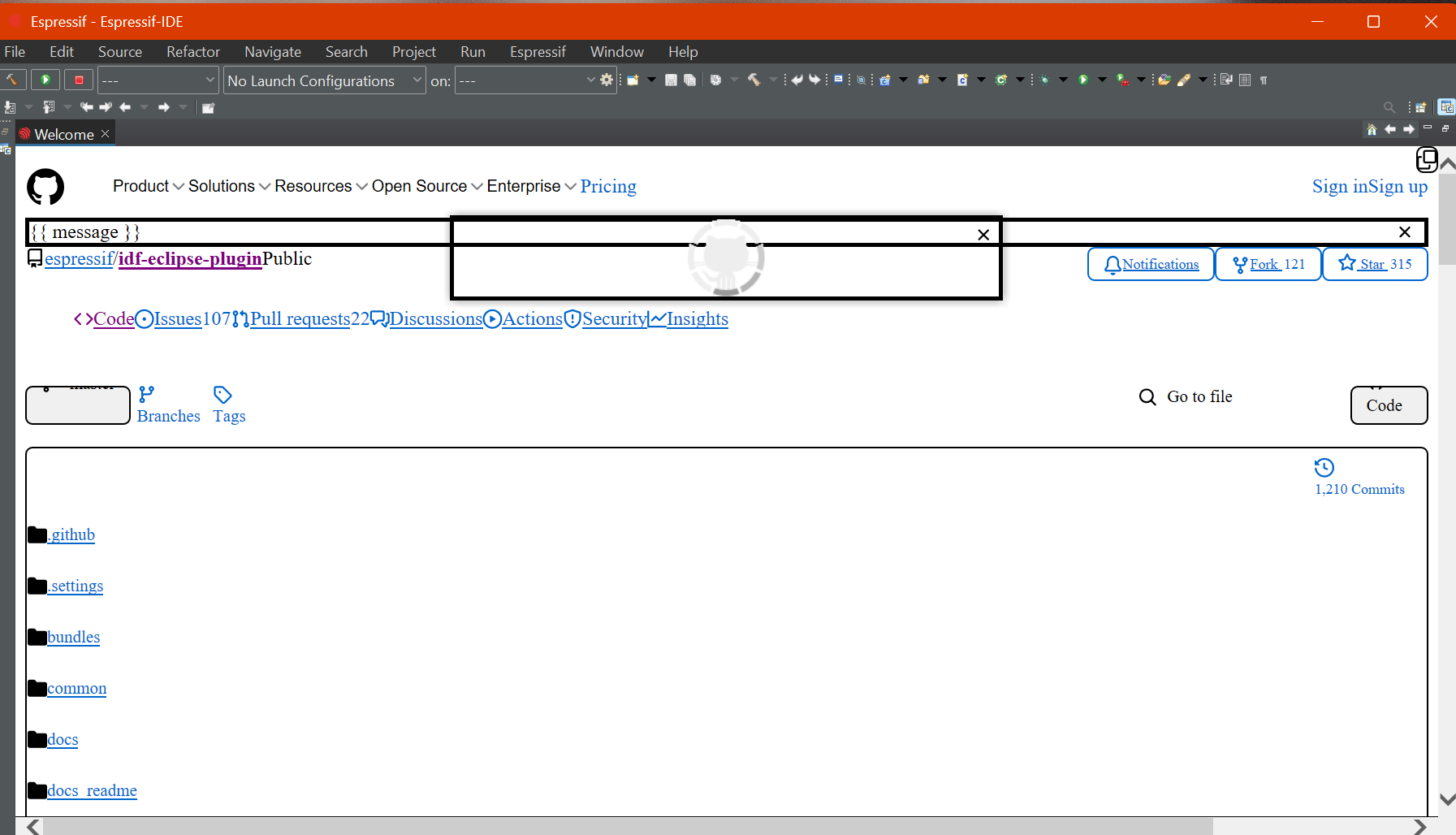
Task: Click the Welcome view Home icon
Action: (1372, 129)
